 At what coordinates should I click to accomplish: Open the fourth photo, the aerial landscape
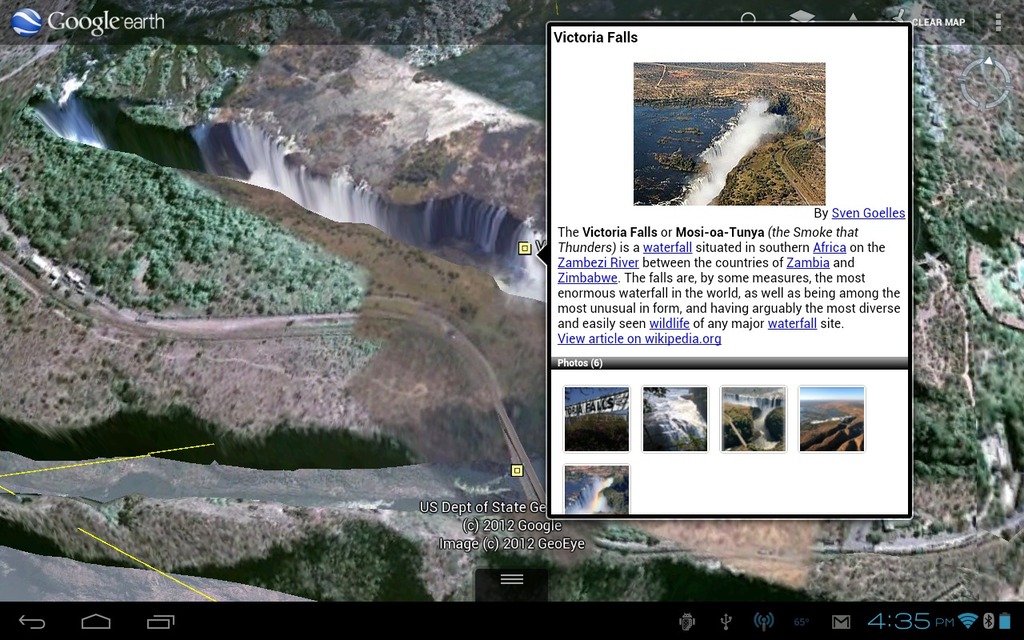click(x=832, y=419)
